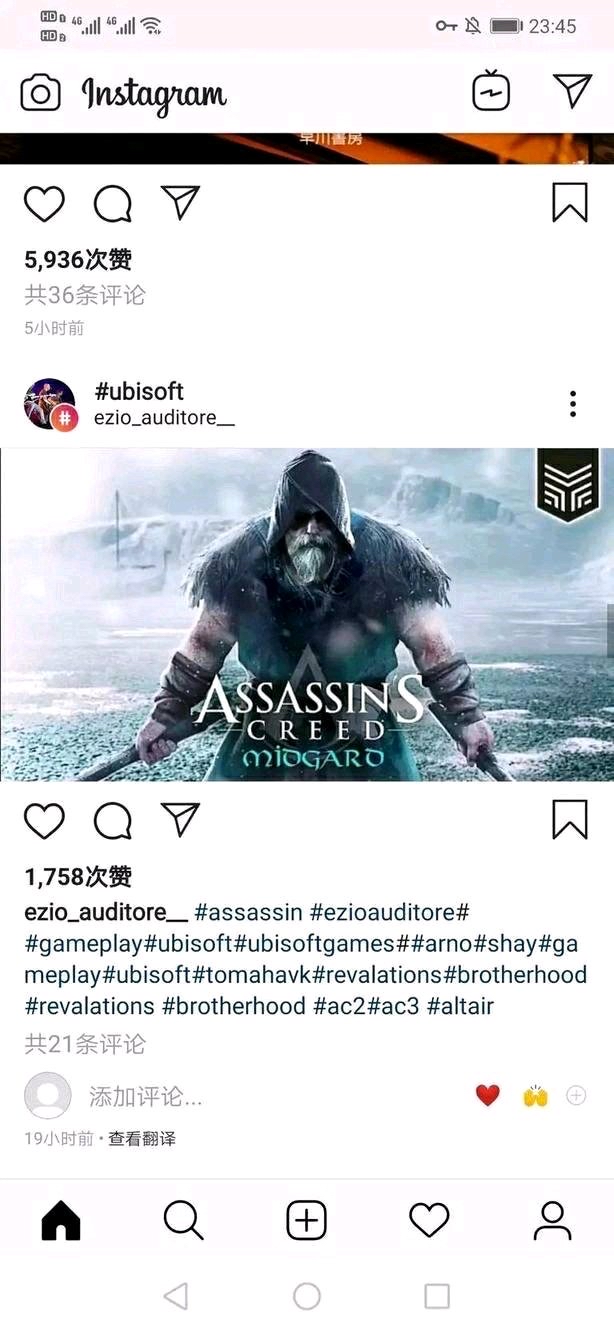Save the post with 5,936 likes
Image resolution: width=614 pixels, height=1331 pixels.
tap(570, 203)
